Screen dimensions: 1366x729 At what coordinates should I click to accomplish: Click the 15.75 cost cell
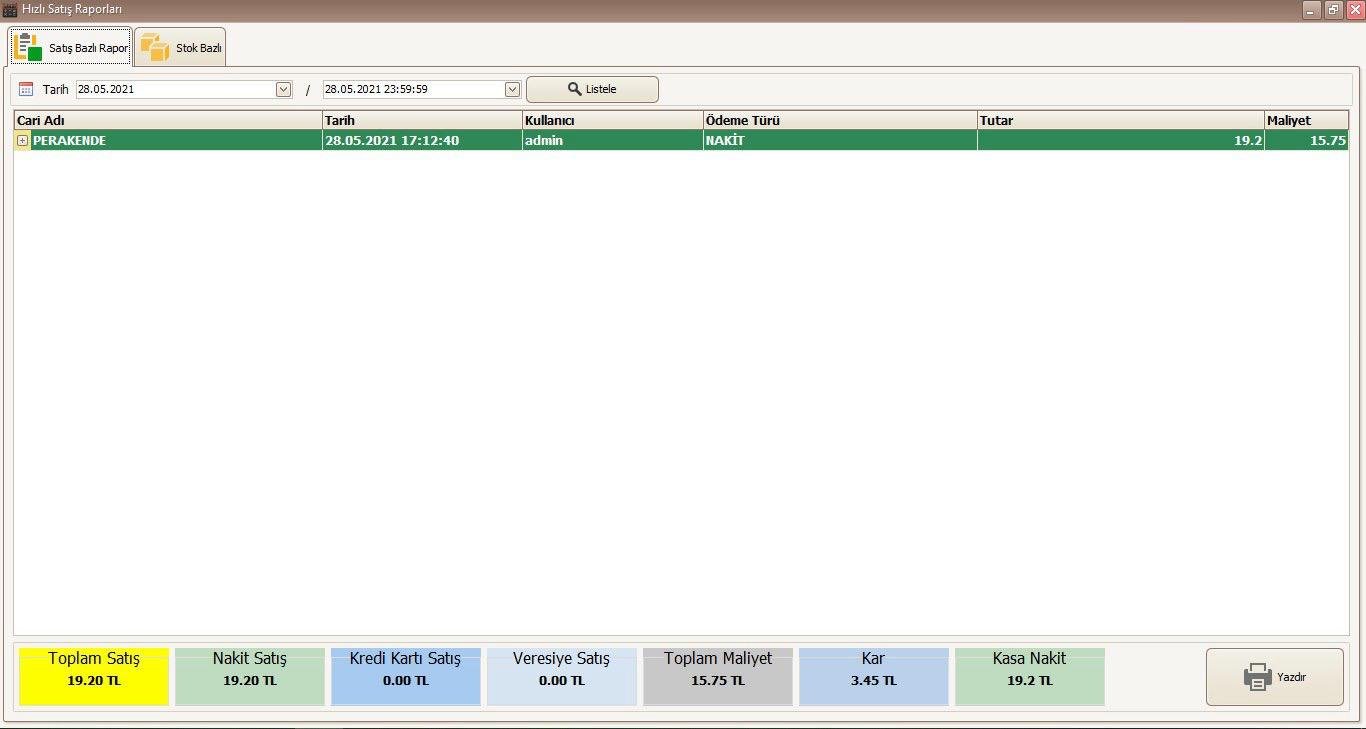tap(1306, 140)
